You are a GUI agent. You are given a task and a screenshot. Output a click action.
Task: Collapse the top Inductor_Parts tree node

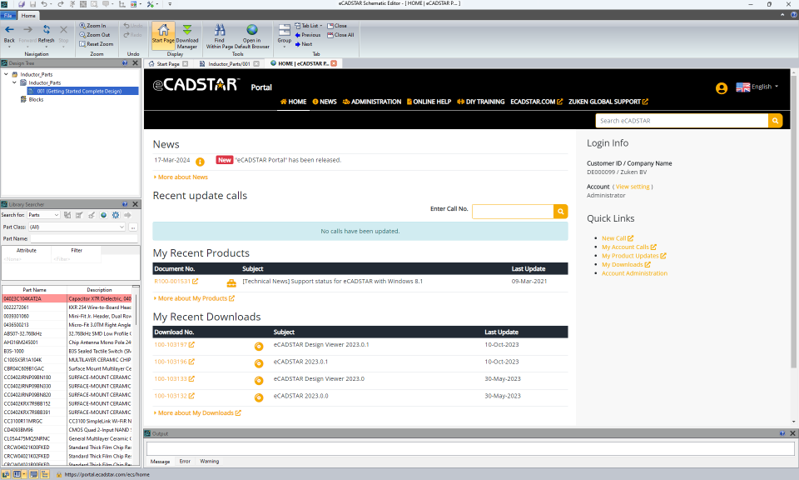click(x=6, y=74)
